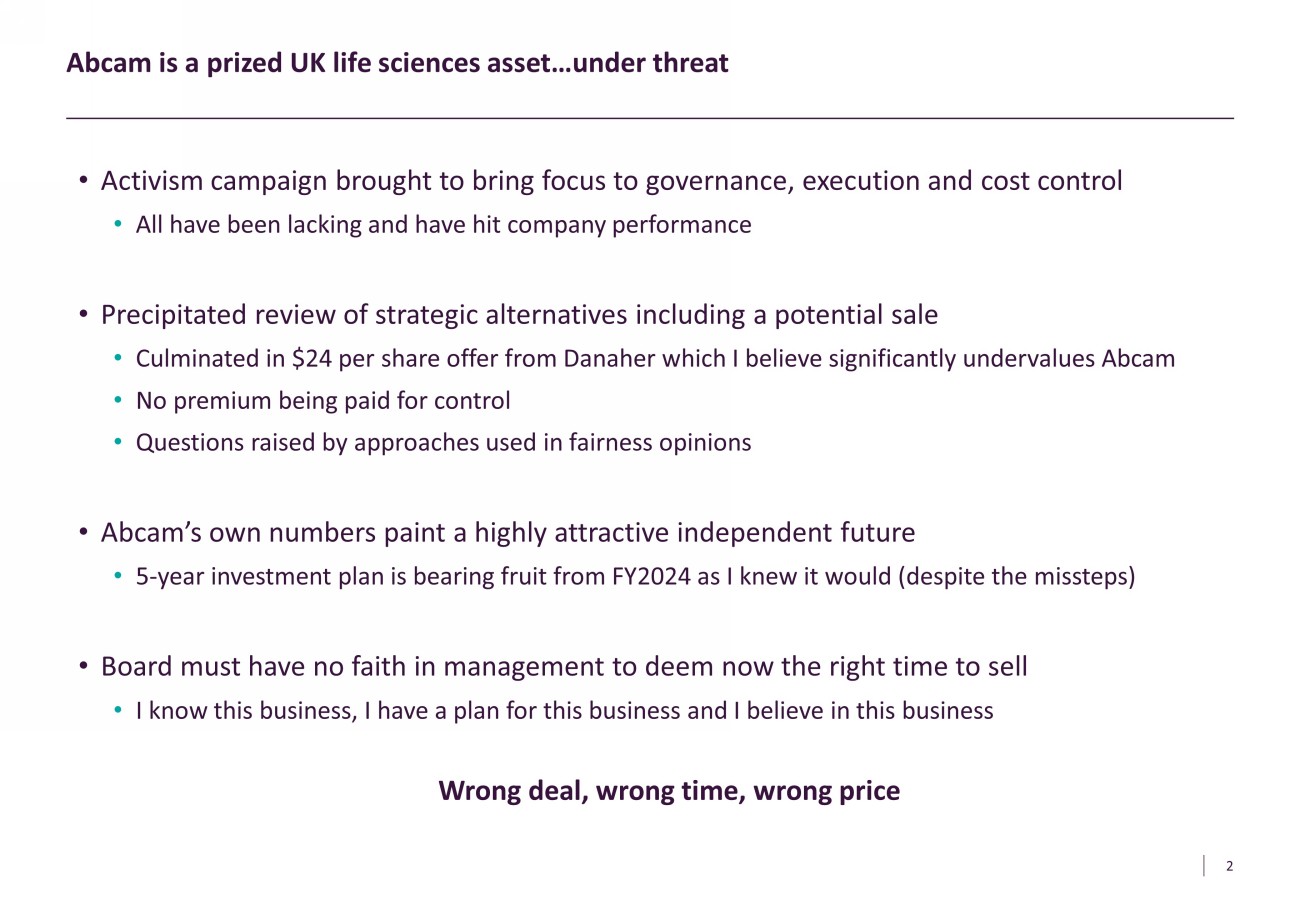This screenshot has width=1300, height=900.
Task: Click 'Questions raised by approaches' sub-bullet
Action: 443,443
